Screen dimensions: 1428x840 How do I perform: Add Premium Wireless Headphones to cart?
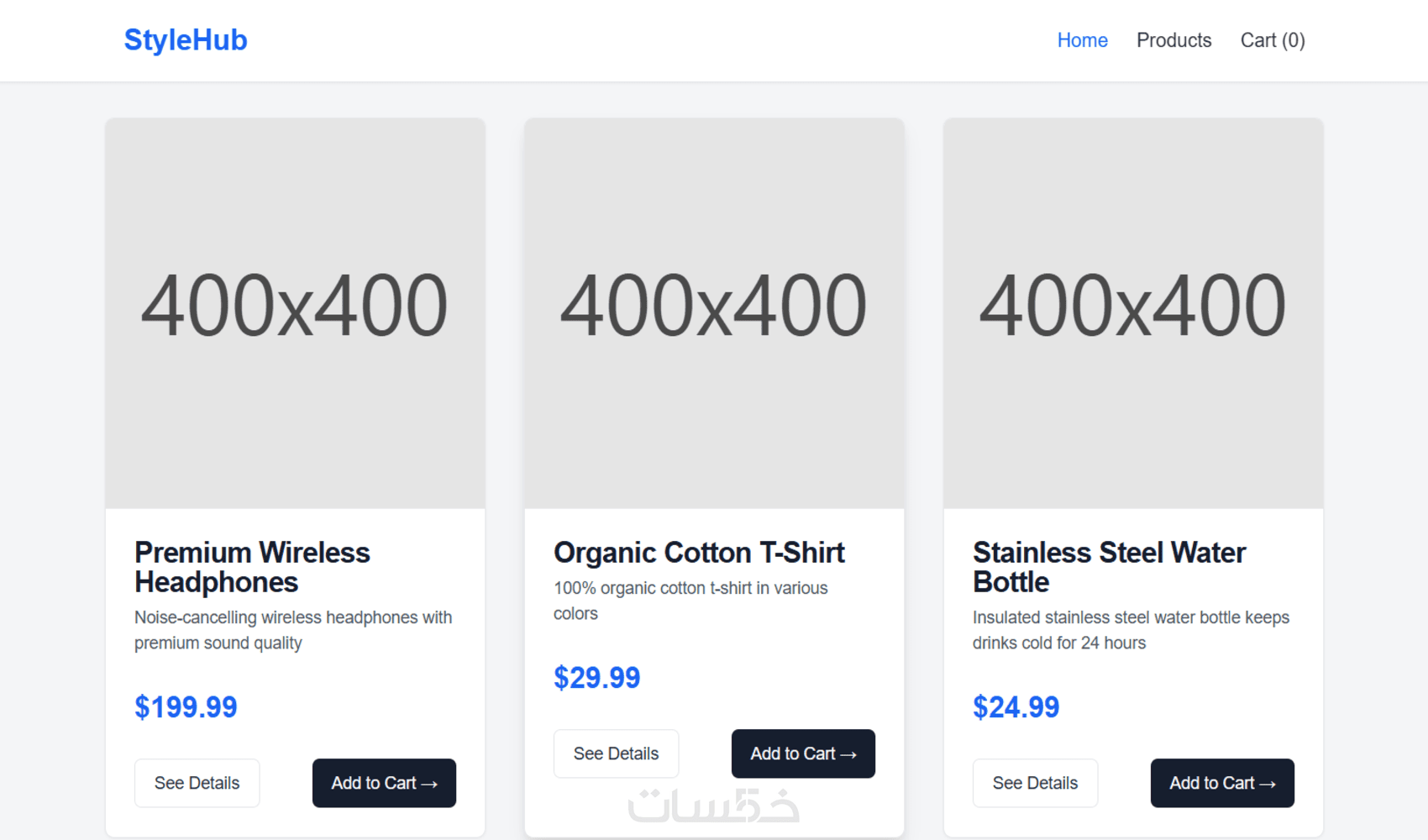[384, 783]
